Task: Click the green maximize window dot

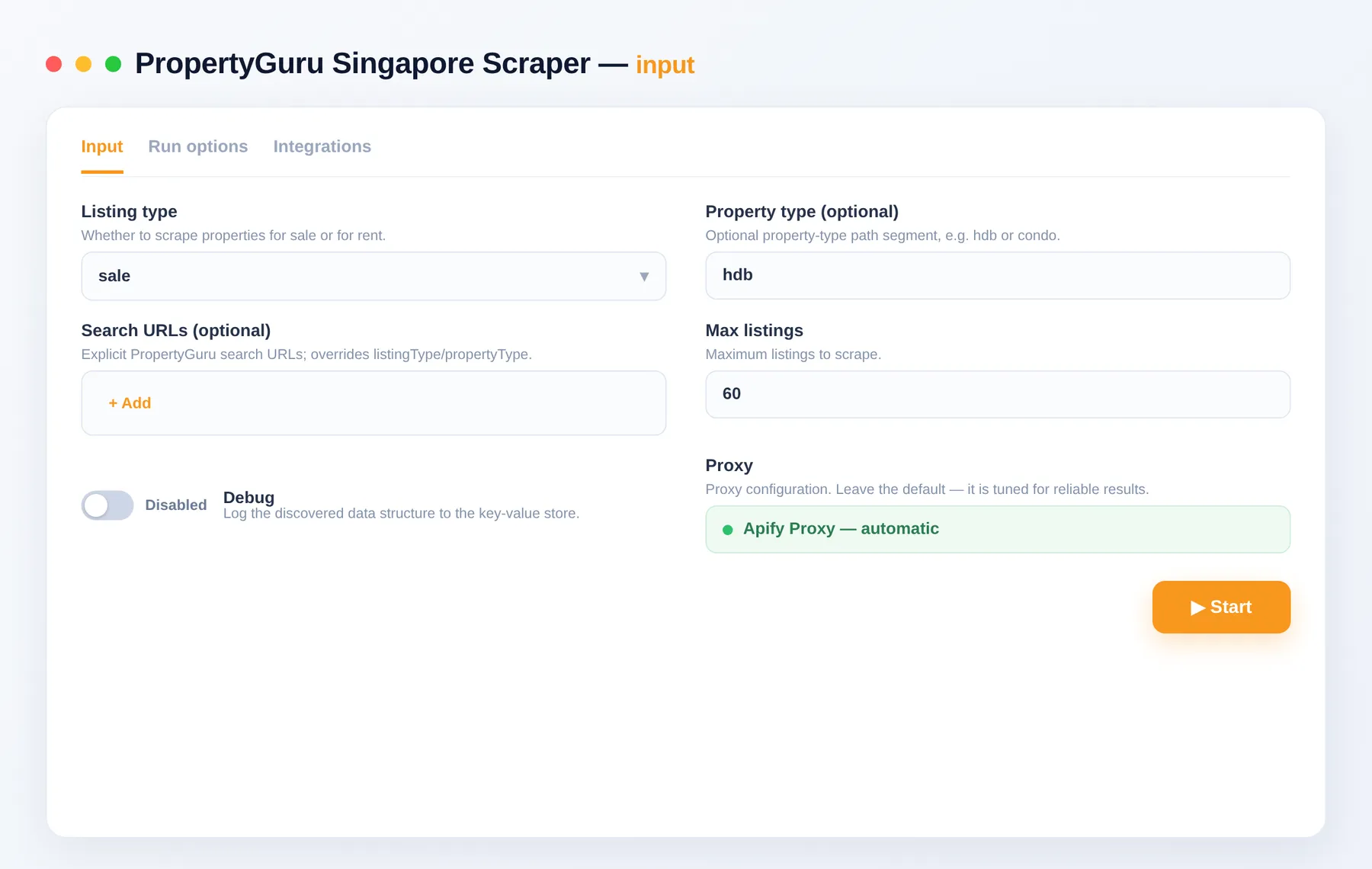Action: (114, 64)
